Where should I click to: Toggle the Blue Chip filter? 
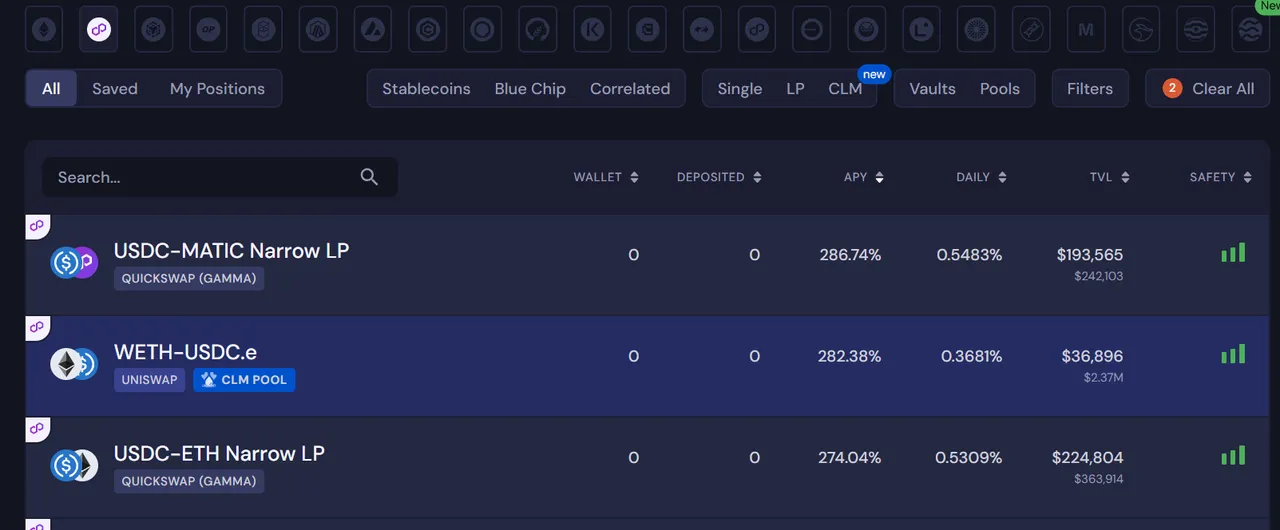[x=530, y=89]
